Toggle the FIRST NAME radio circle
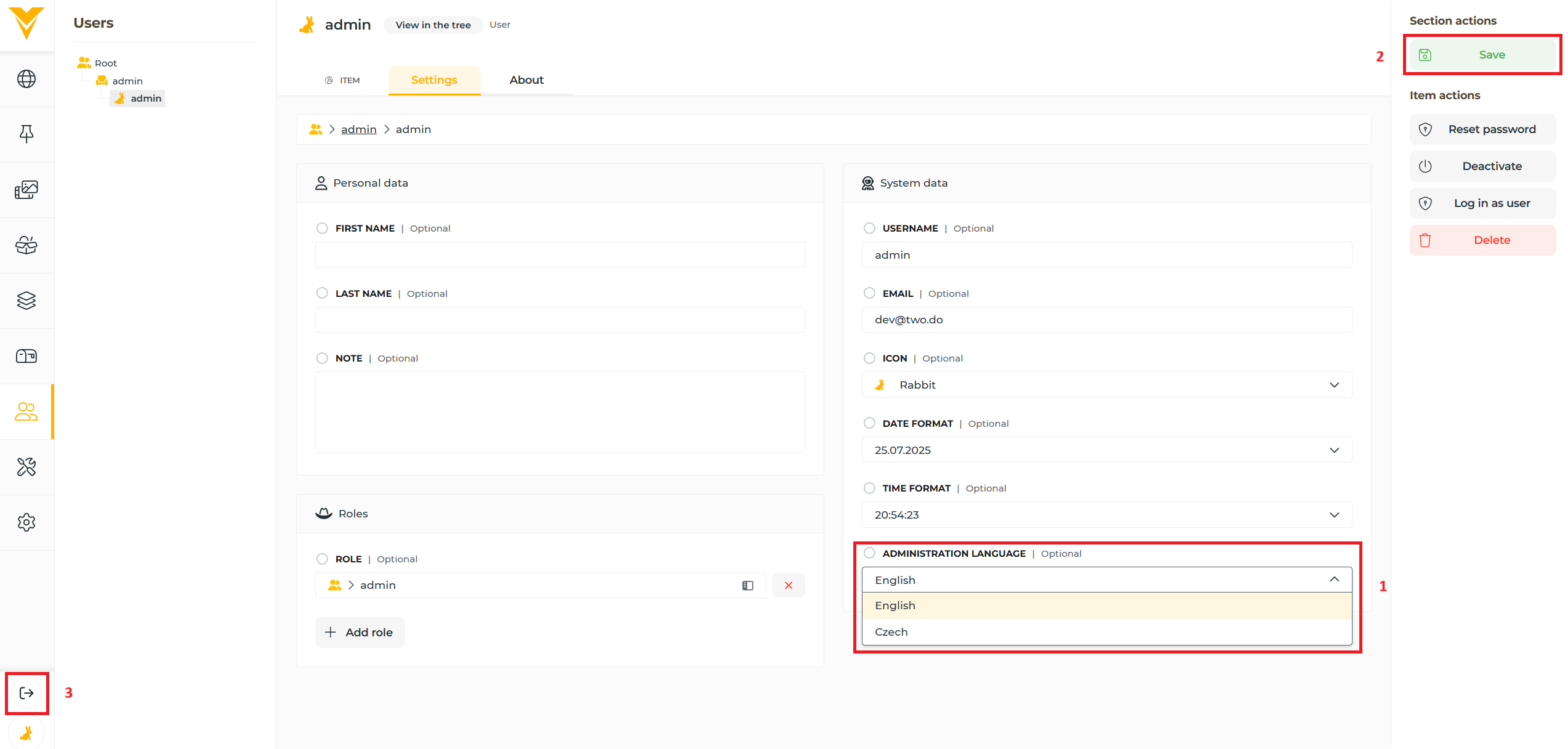Viewport: 1568px width, 749px height. pyautogui.click(x=322, y=228)
